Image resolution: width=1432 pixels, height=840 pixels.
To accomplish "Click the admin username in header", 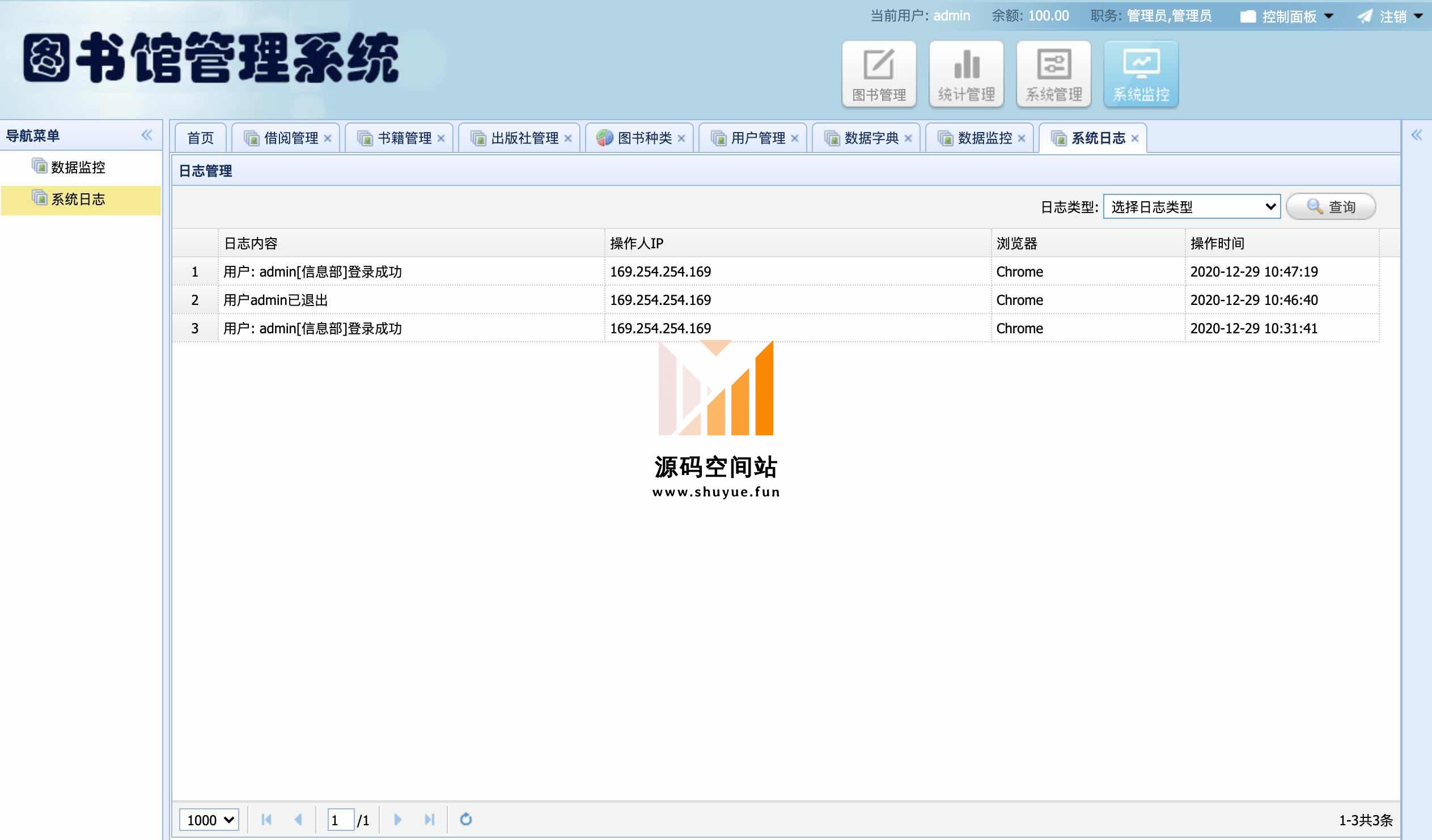I will [x=952, y=16].
